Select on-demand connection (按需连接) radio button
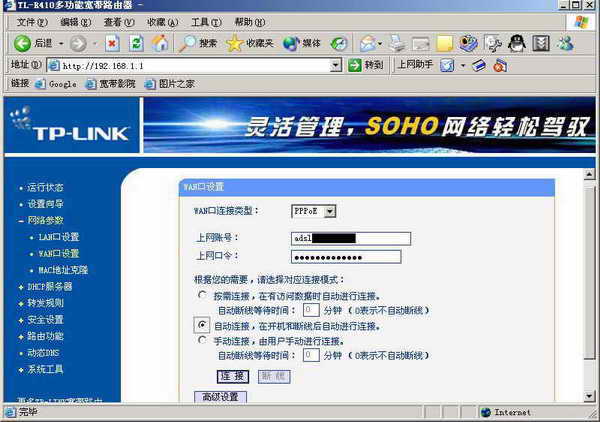This screenshot has height=422, width=600. click(203, 296)
